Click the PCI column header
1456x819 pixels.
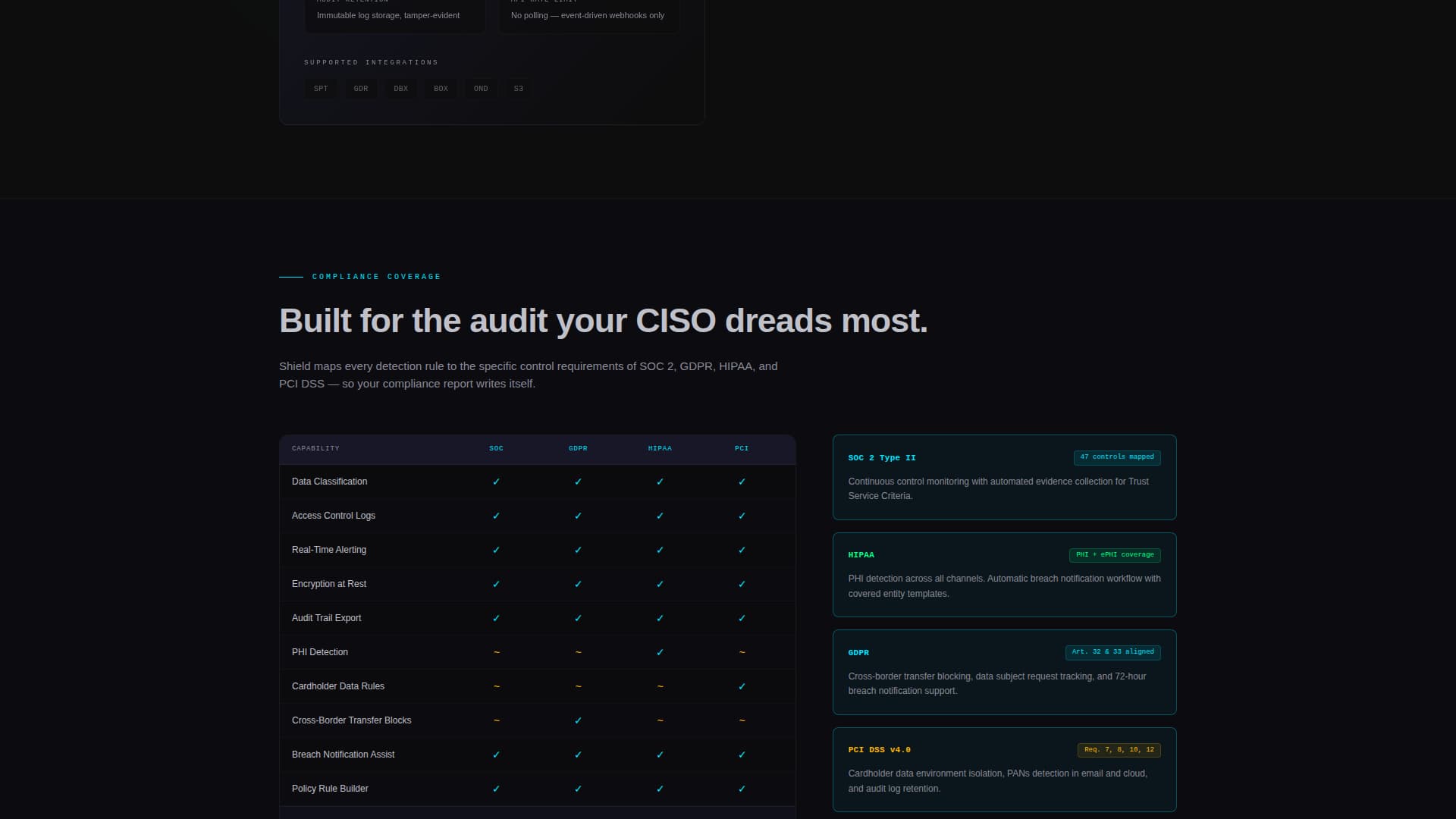742,448
